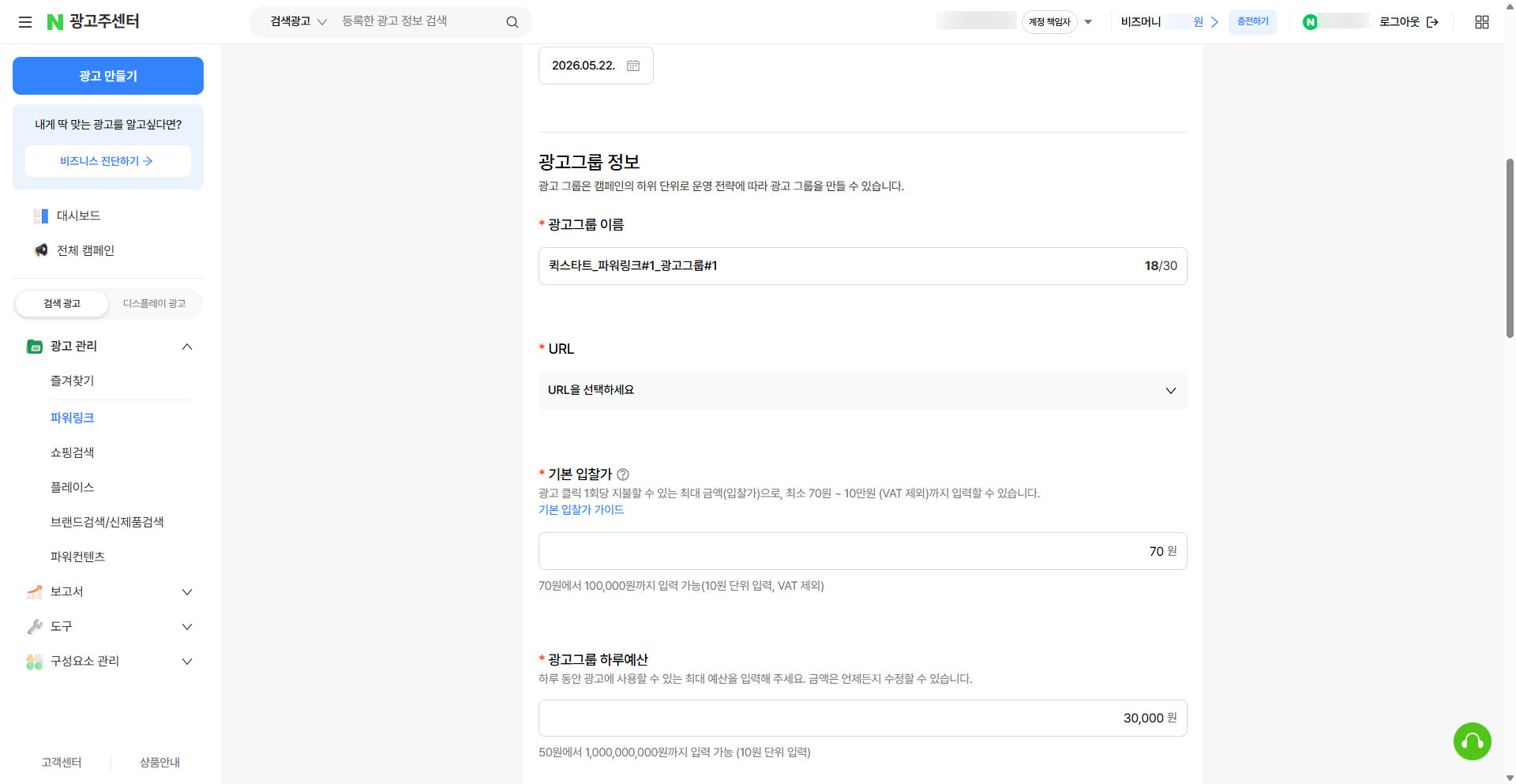Screen dimensions: 1516x784
Task: Click the 광고주센터 title text
Action: [104, 21]
